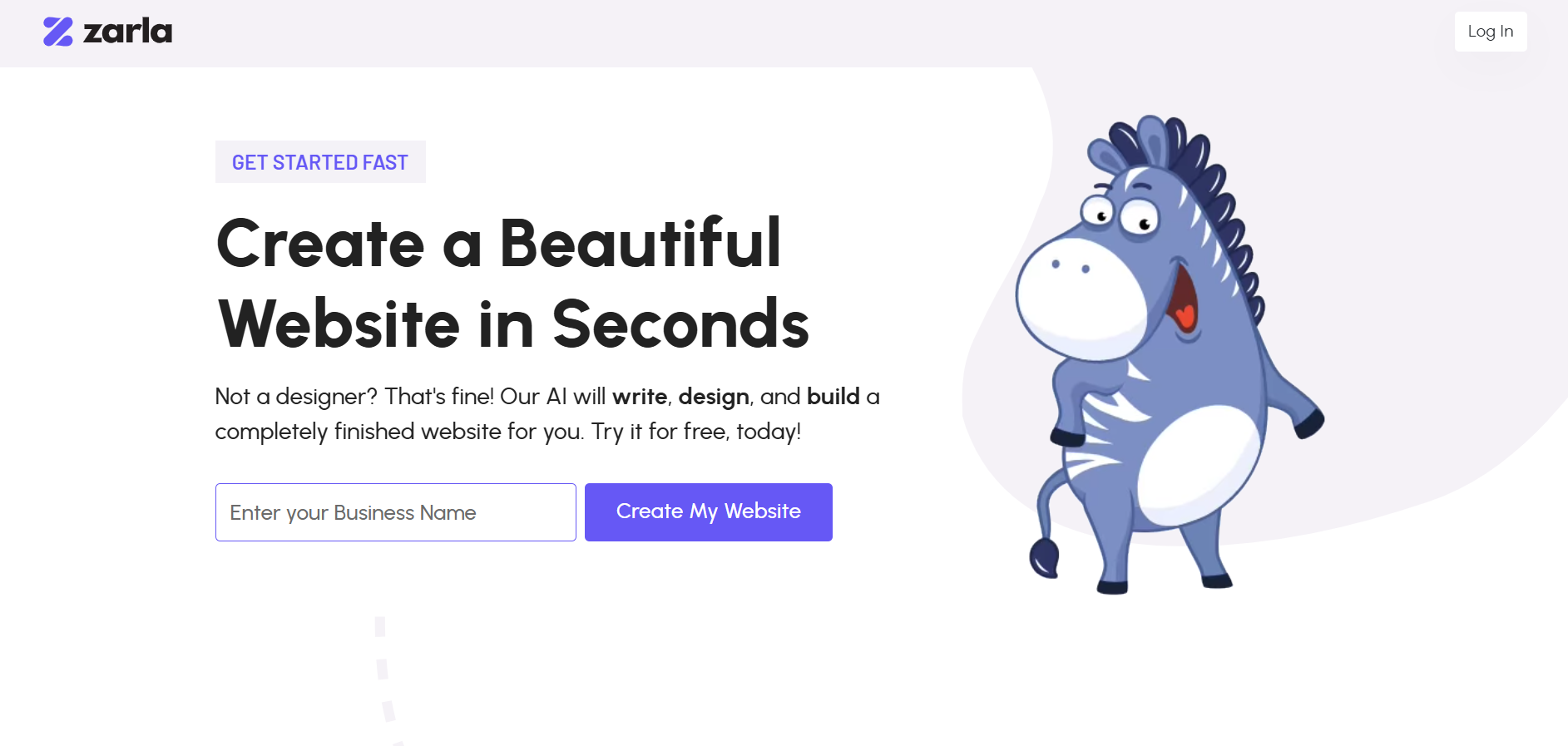Click the bold word "write"
The width and height of the screenshot is (1568, 746).
(640, 397)
